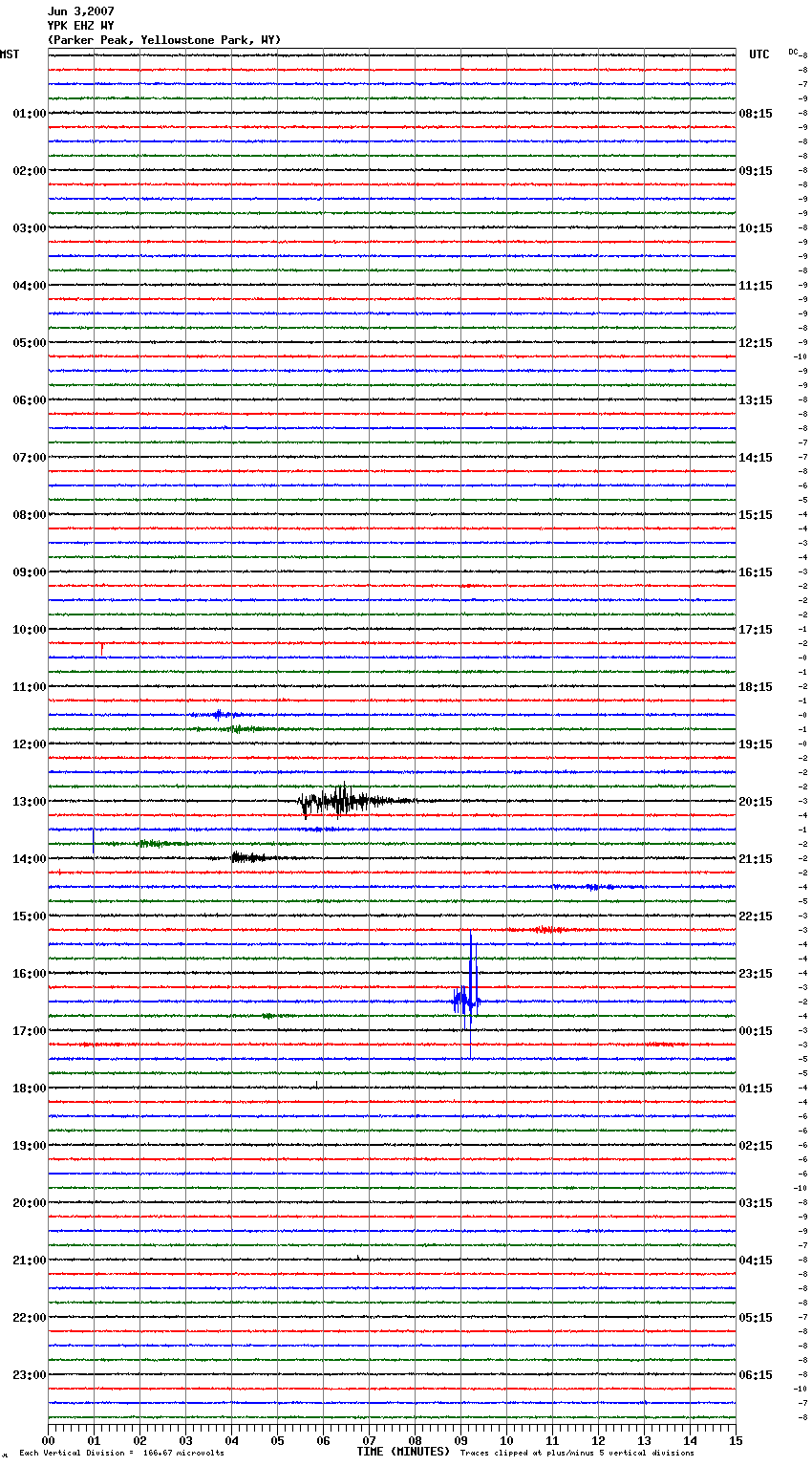The image size is (812, 1466).
Task: Click the 05 minute tick label on axis
Action: [277, 1440]
